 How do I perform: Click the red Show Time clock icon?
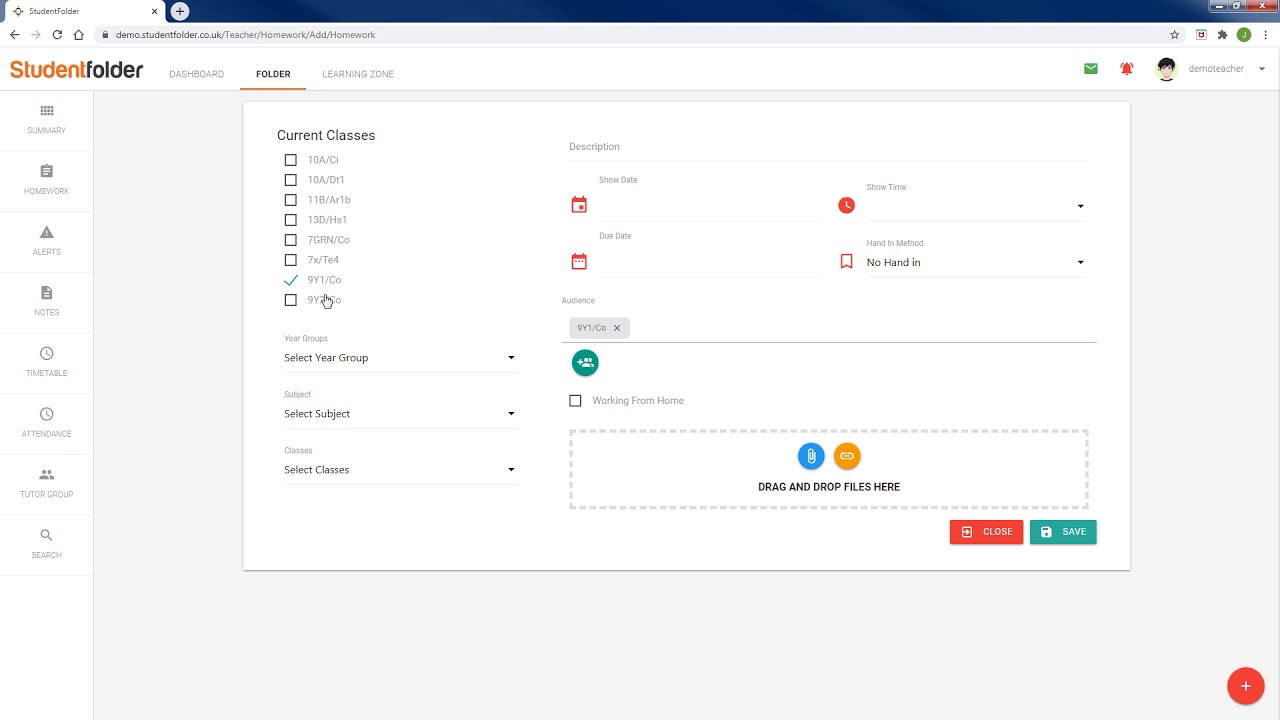847,205
